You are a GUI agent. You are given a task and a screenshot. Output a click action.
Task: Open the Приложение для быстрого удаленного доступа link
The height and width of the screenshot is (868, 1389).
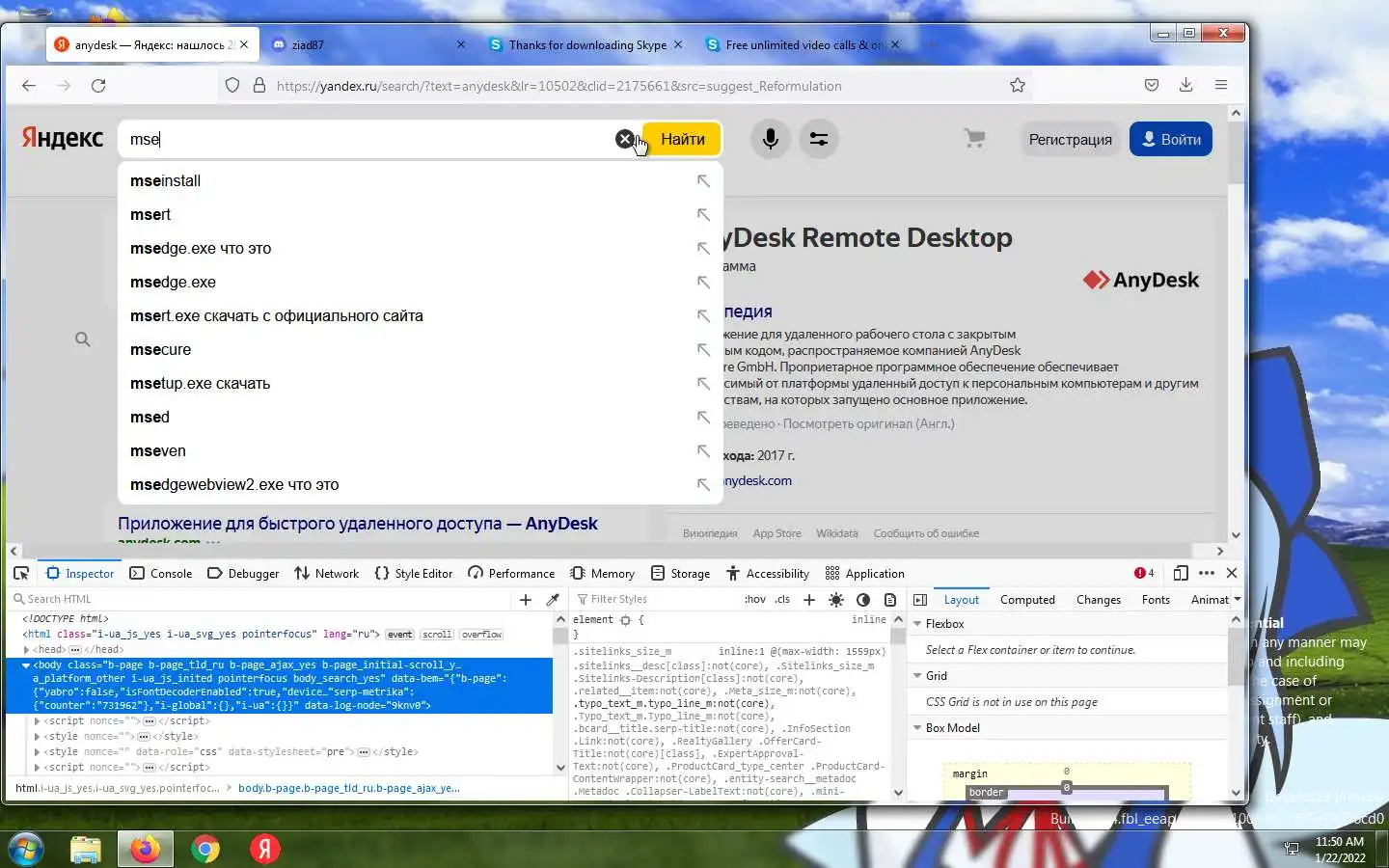(x=358, y=524)
